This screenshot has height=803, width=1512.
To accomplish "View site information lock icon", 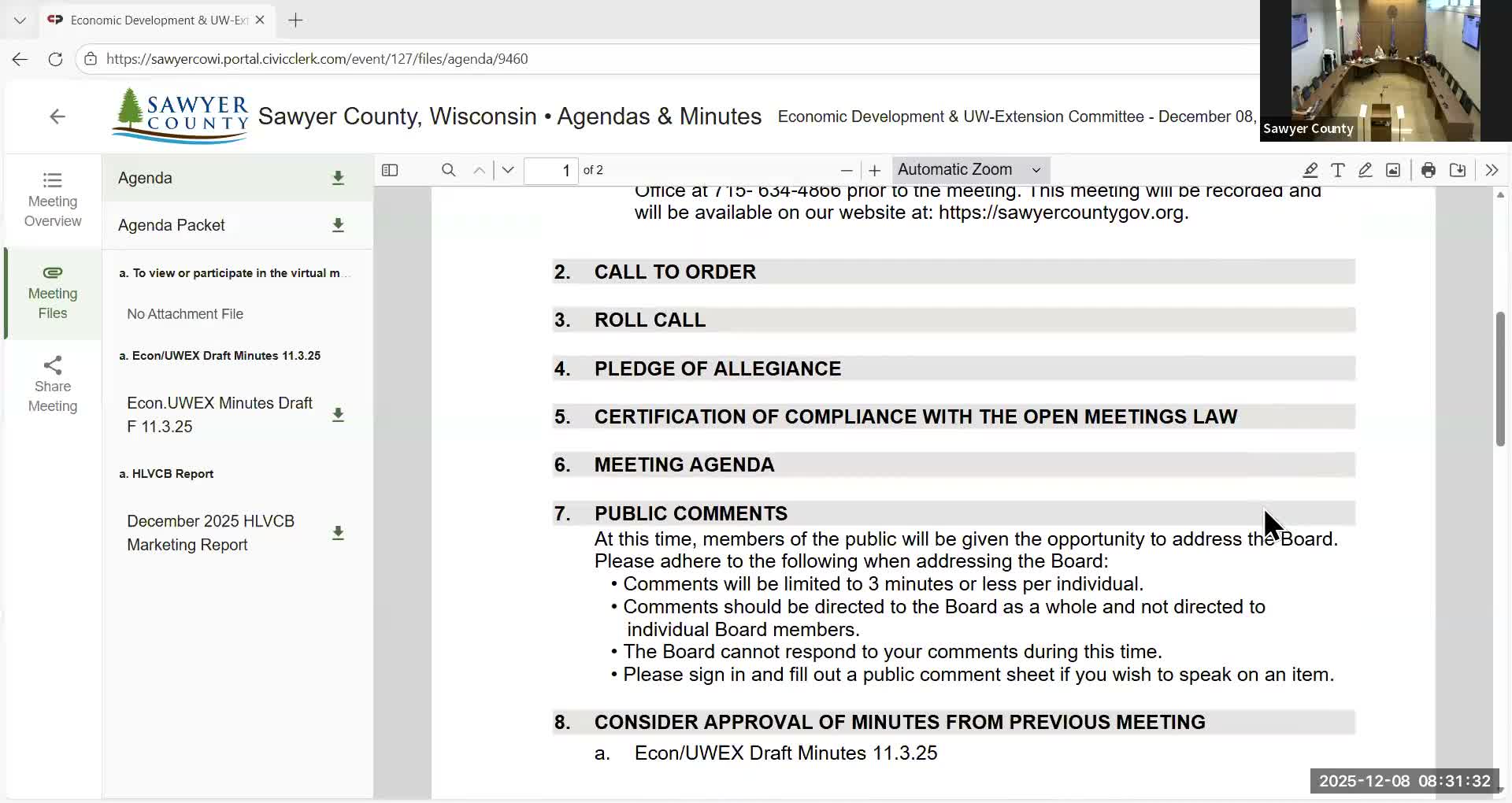I will (x=91, y=59).
